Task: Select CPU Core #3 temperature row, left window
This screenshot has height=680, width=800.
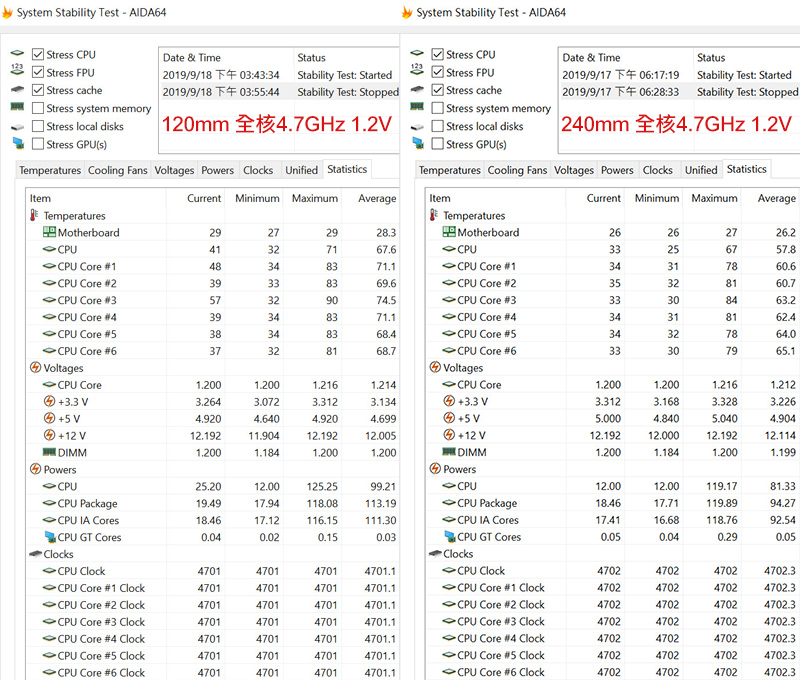Action: point(212,300)
